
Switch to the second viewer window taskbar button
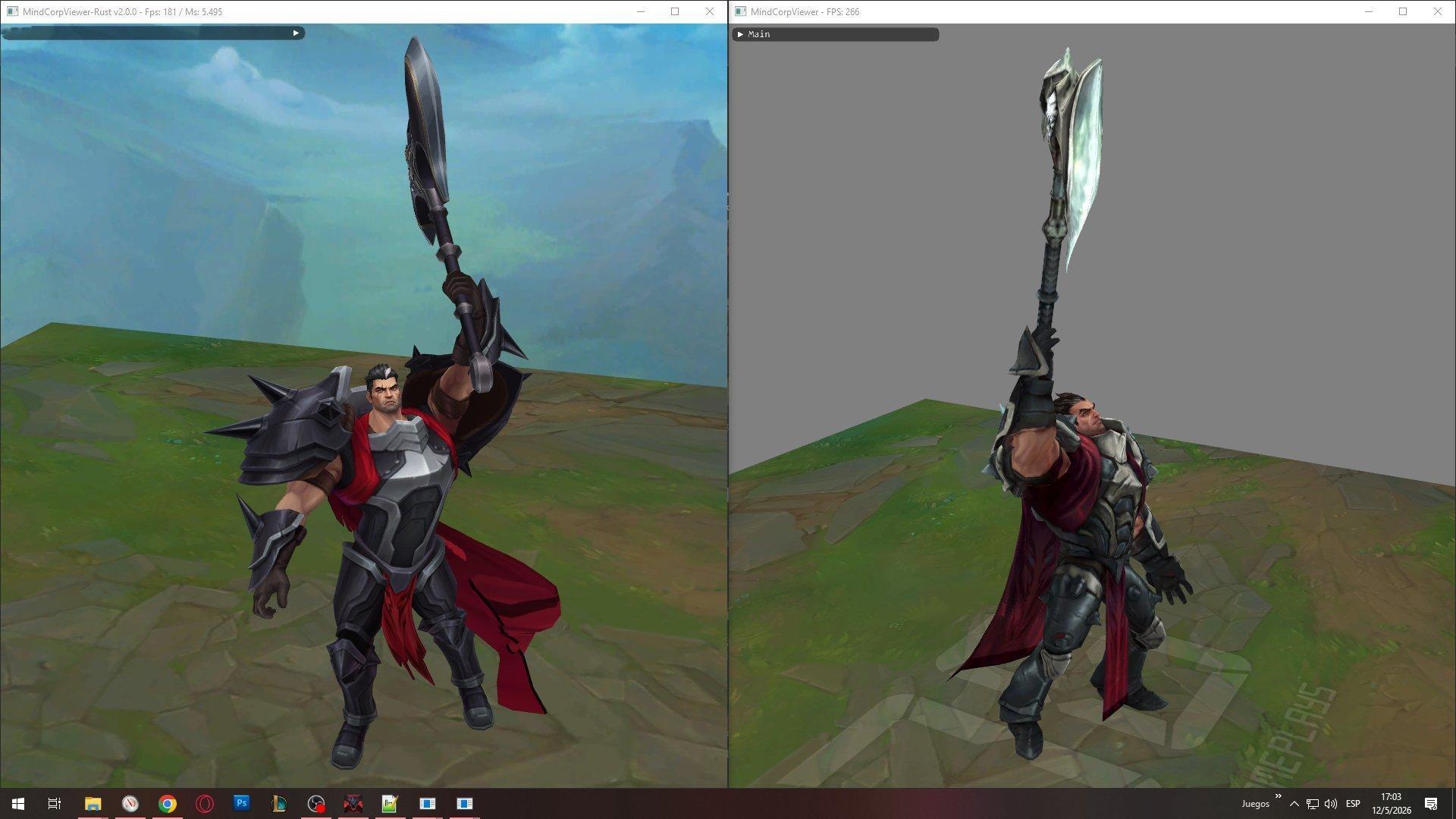(x=465, y=804)
